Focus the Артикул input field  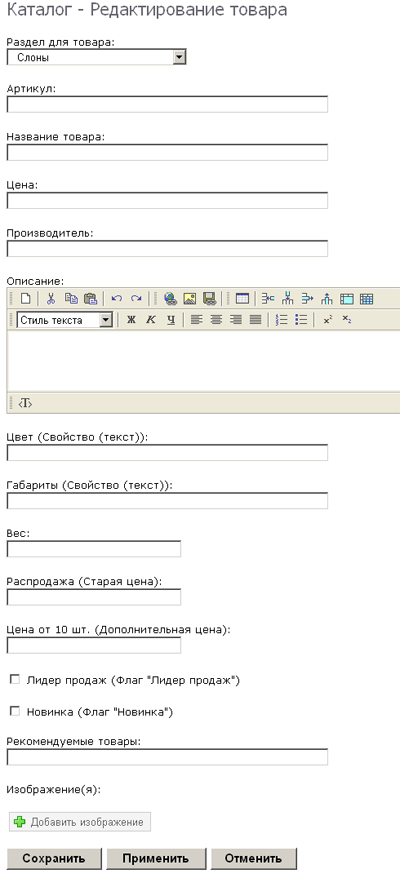tap(167, 105)
